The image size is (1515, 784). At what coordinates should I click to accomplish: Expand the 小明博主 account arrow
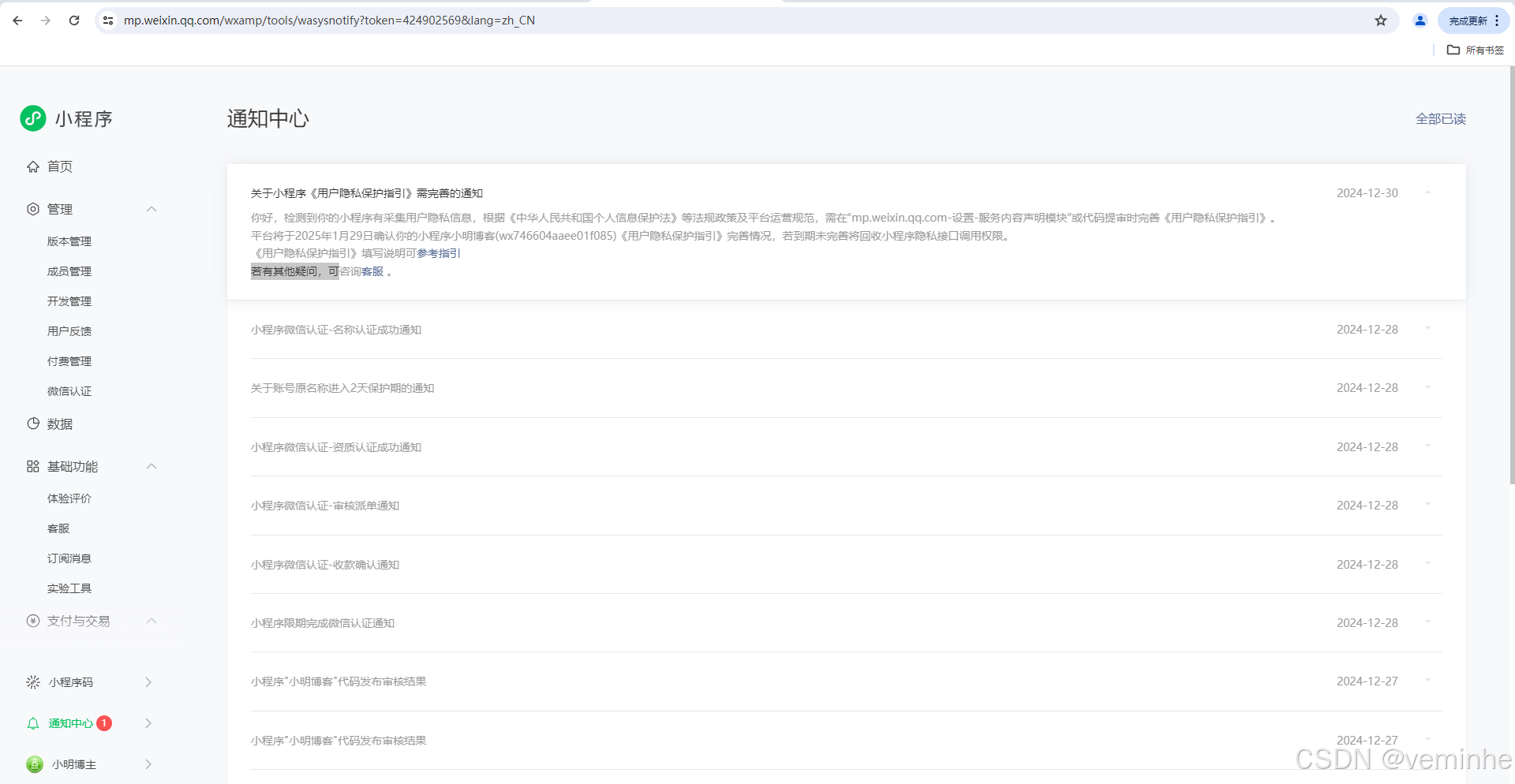tap(148, 764)
